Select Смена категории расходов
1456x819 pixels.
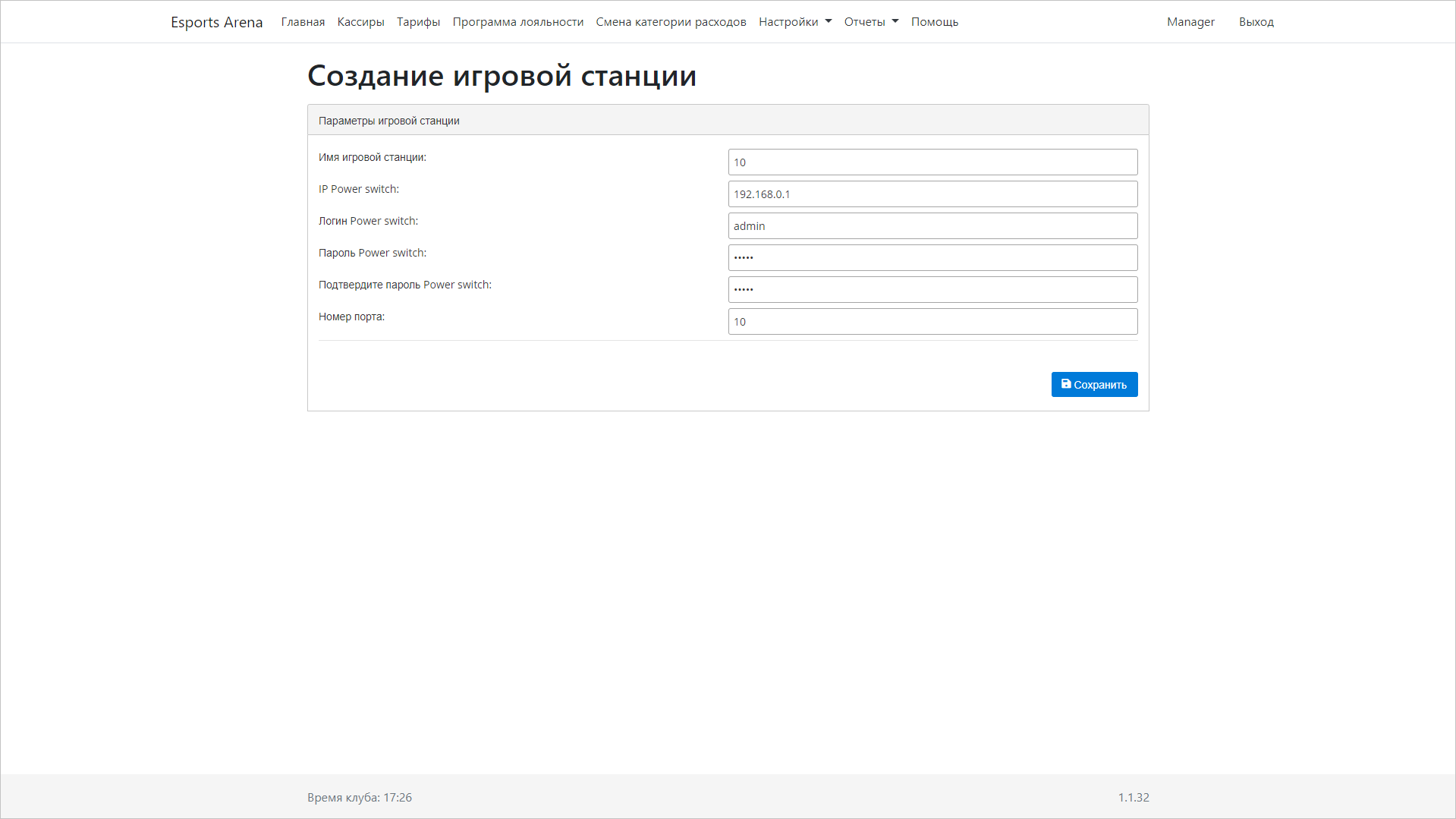pyautogui.click(x=671, y=22)
